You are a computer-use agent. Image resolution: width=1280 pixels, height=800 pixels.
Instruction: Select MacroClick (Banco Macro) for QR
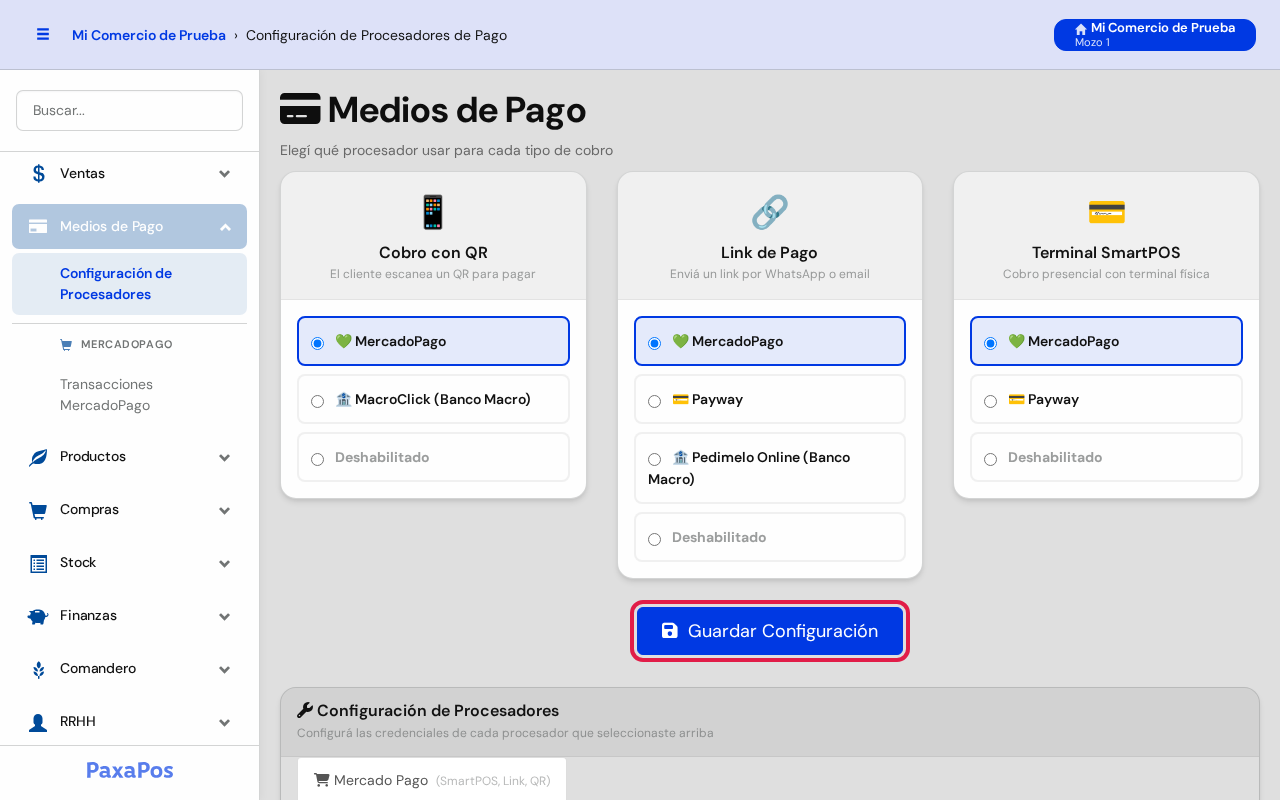click(433, 399)
